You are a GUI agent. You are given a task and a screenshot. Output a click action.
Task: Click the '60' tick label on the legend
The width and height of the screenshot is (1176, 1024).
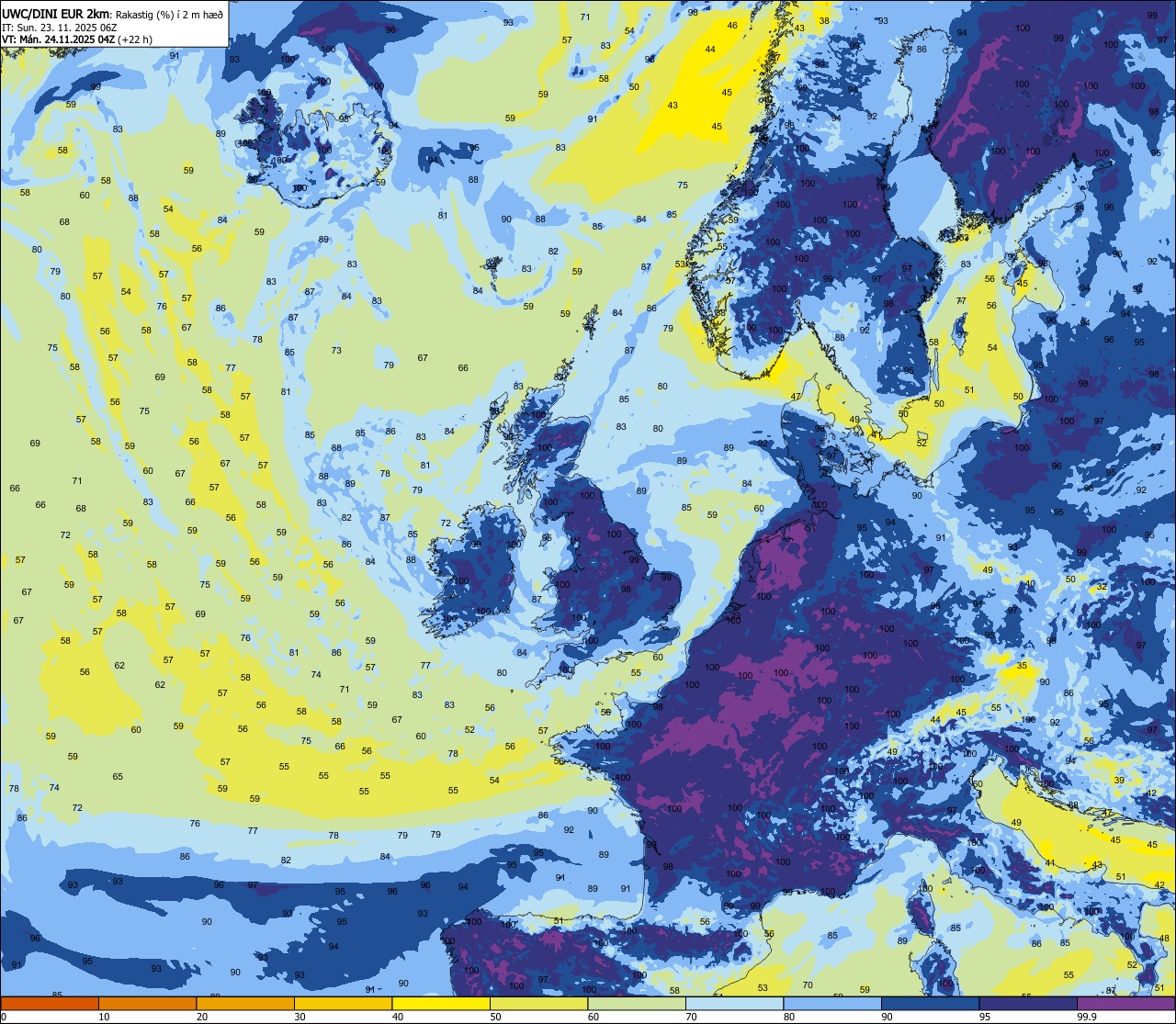coord(594,1017)
